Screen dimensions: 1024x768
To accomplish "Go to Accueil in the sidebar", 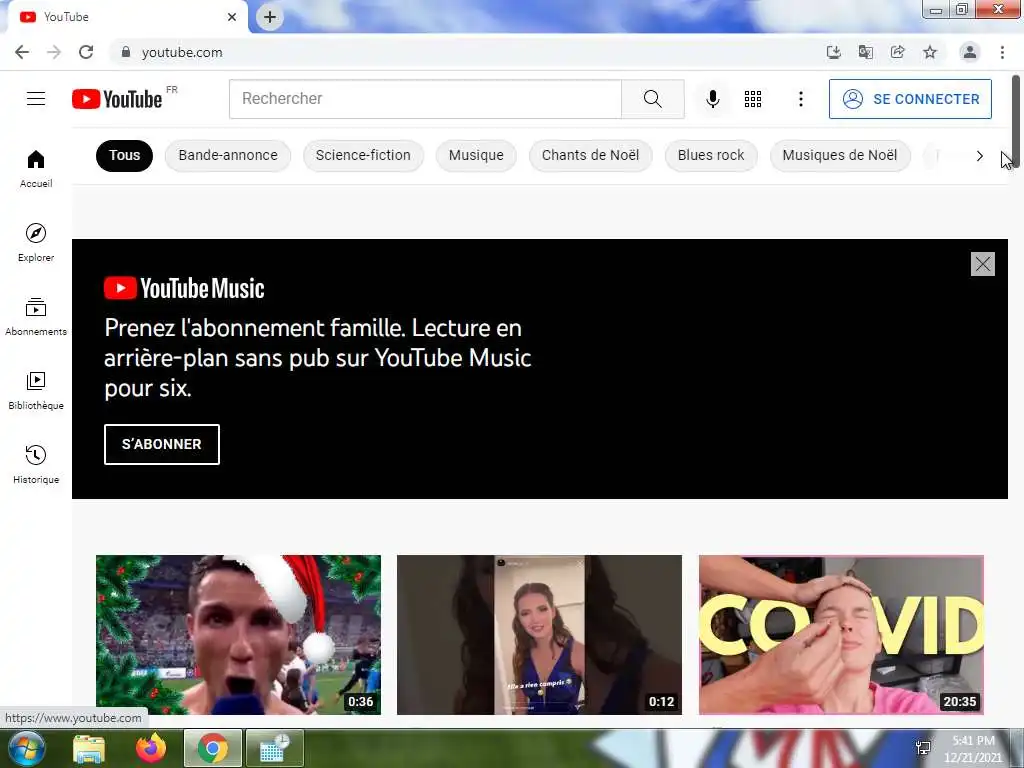I will click(x=36, y=169).
